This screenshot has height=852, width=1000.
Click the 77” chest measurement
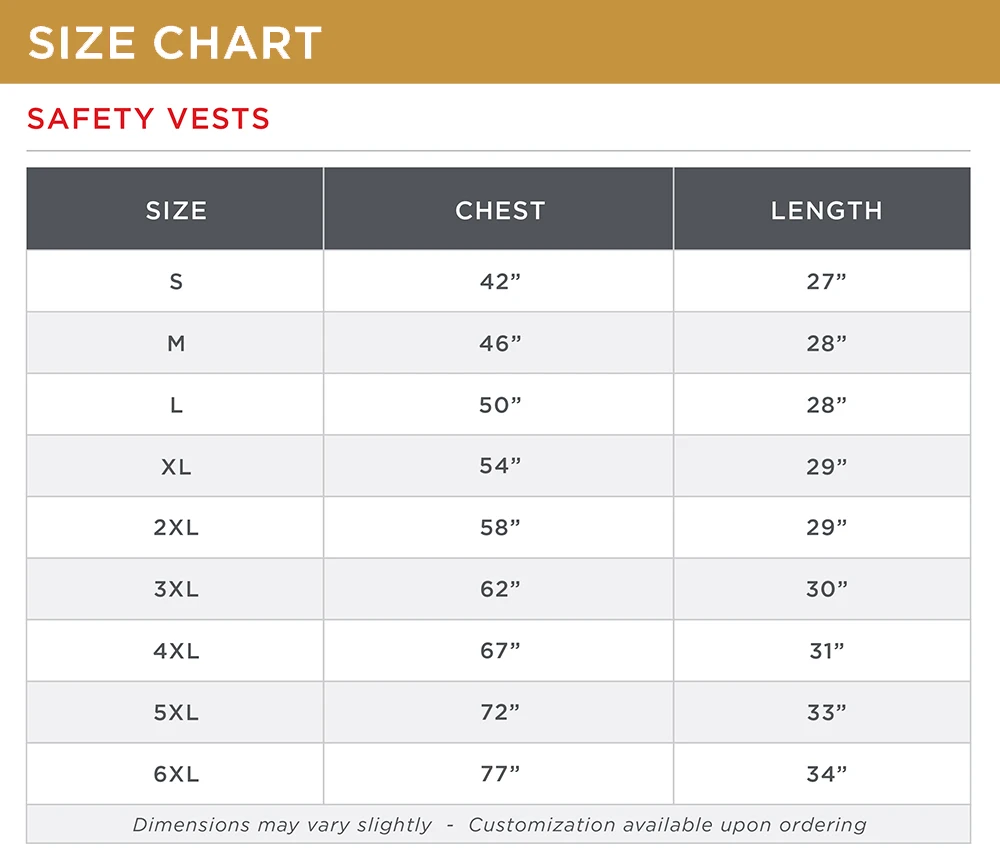(x=500, y=774)
